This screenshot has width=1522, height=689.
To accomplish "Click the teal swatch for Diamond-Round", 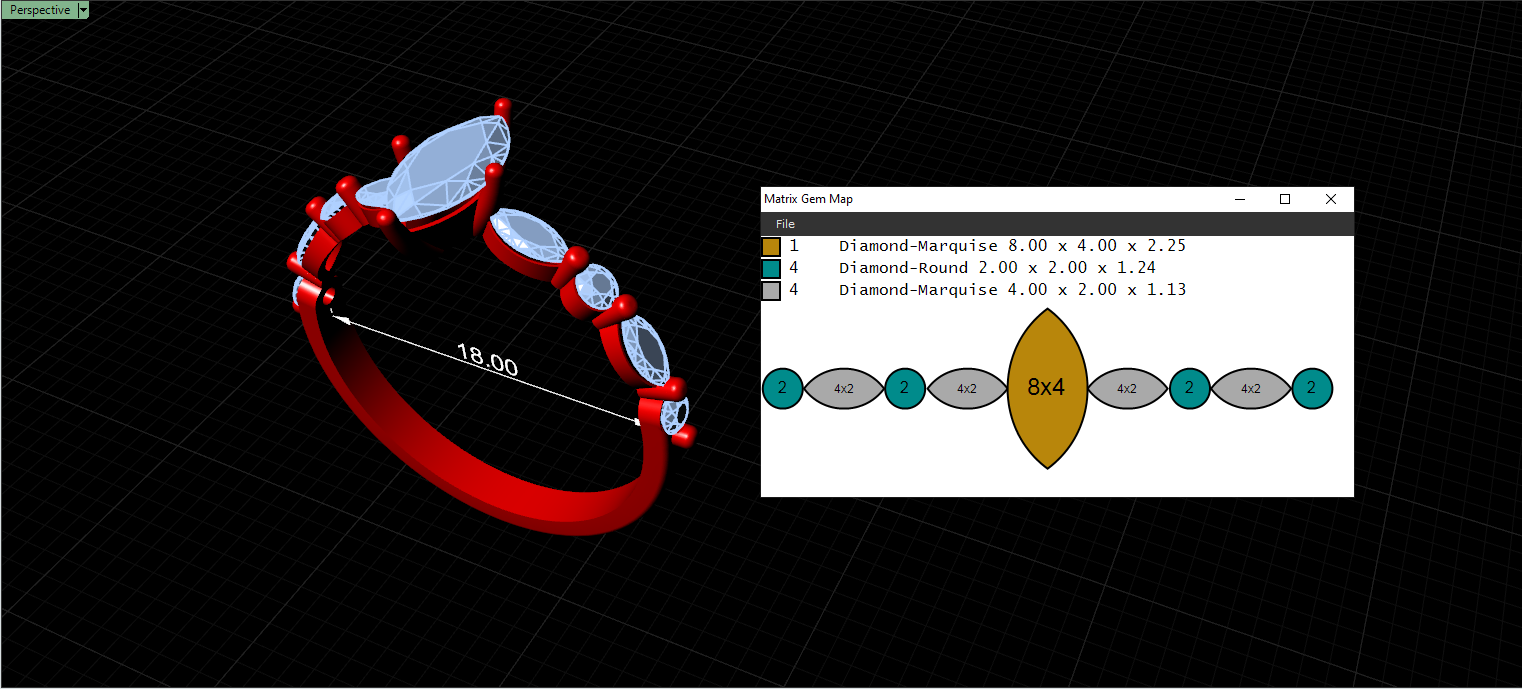I will (x=771, y=268).
